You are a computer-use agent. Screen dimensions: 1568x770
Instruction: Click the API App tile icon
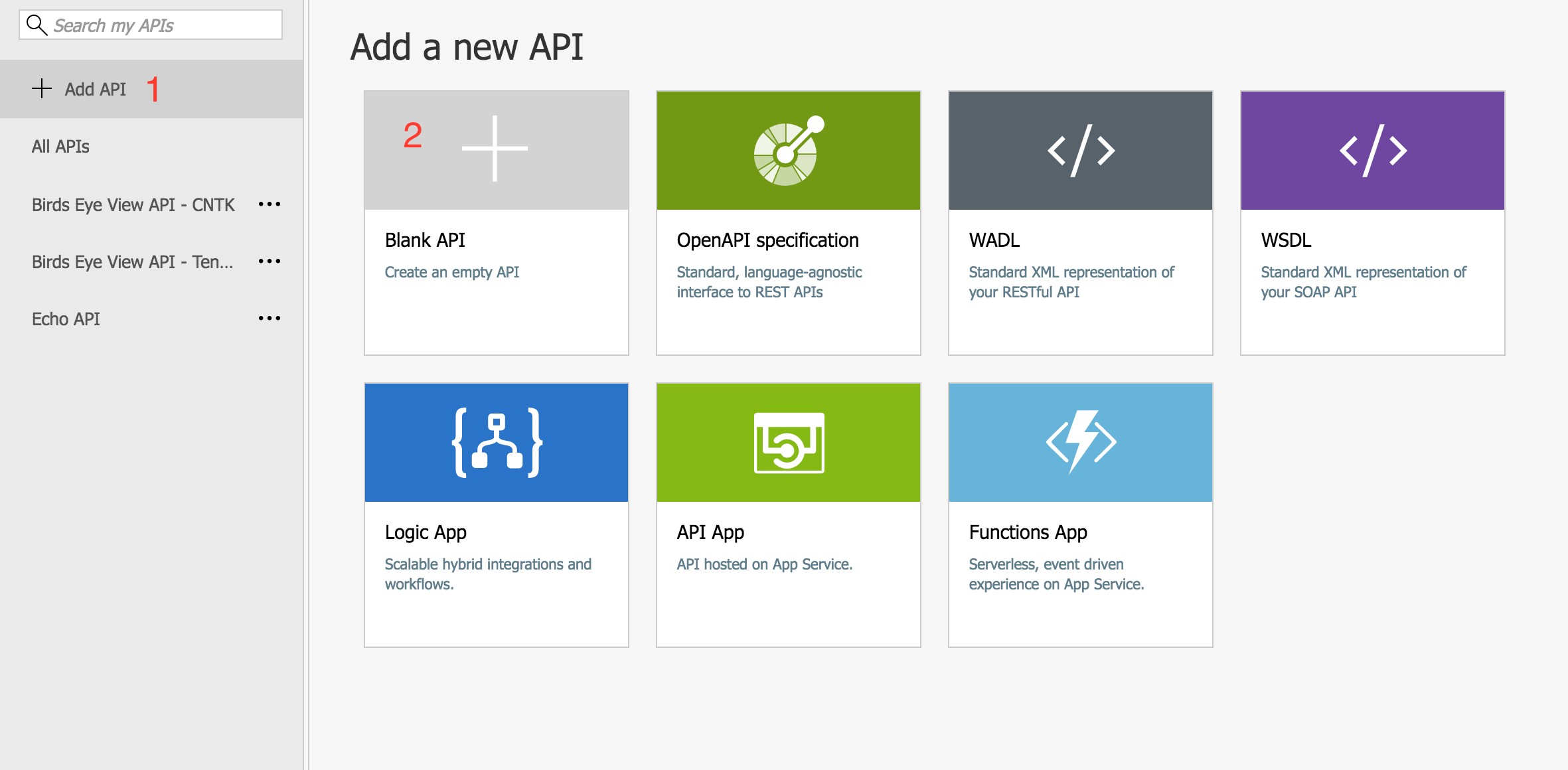tap(787, 441)
